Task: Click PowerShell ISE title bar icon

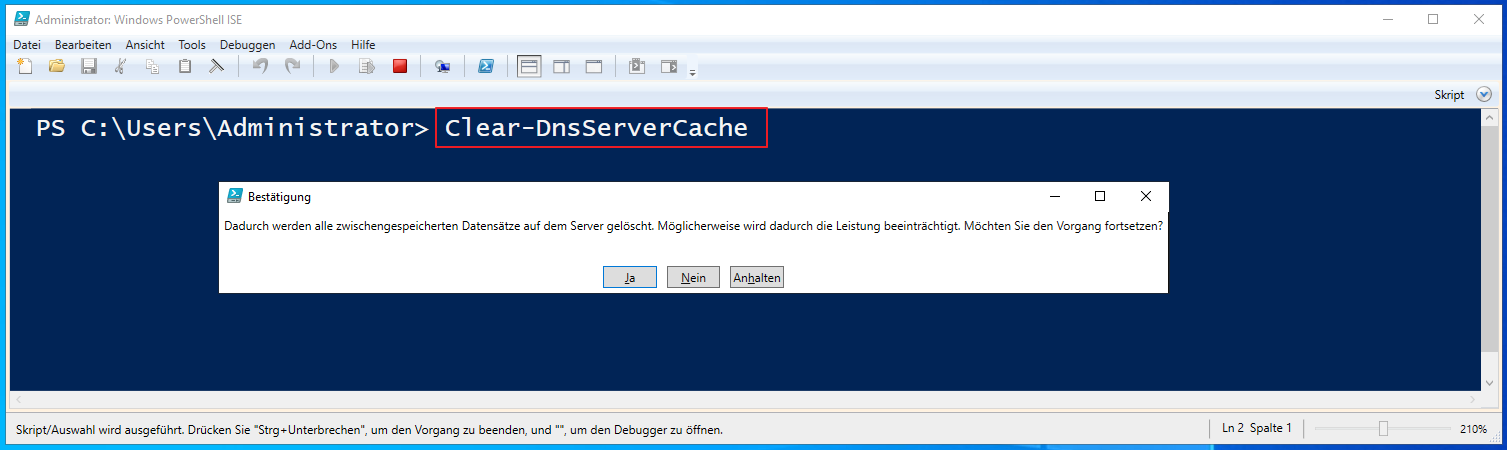Action: pos(21,19)
